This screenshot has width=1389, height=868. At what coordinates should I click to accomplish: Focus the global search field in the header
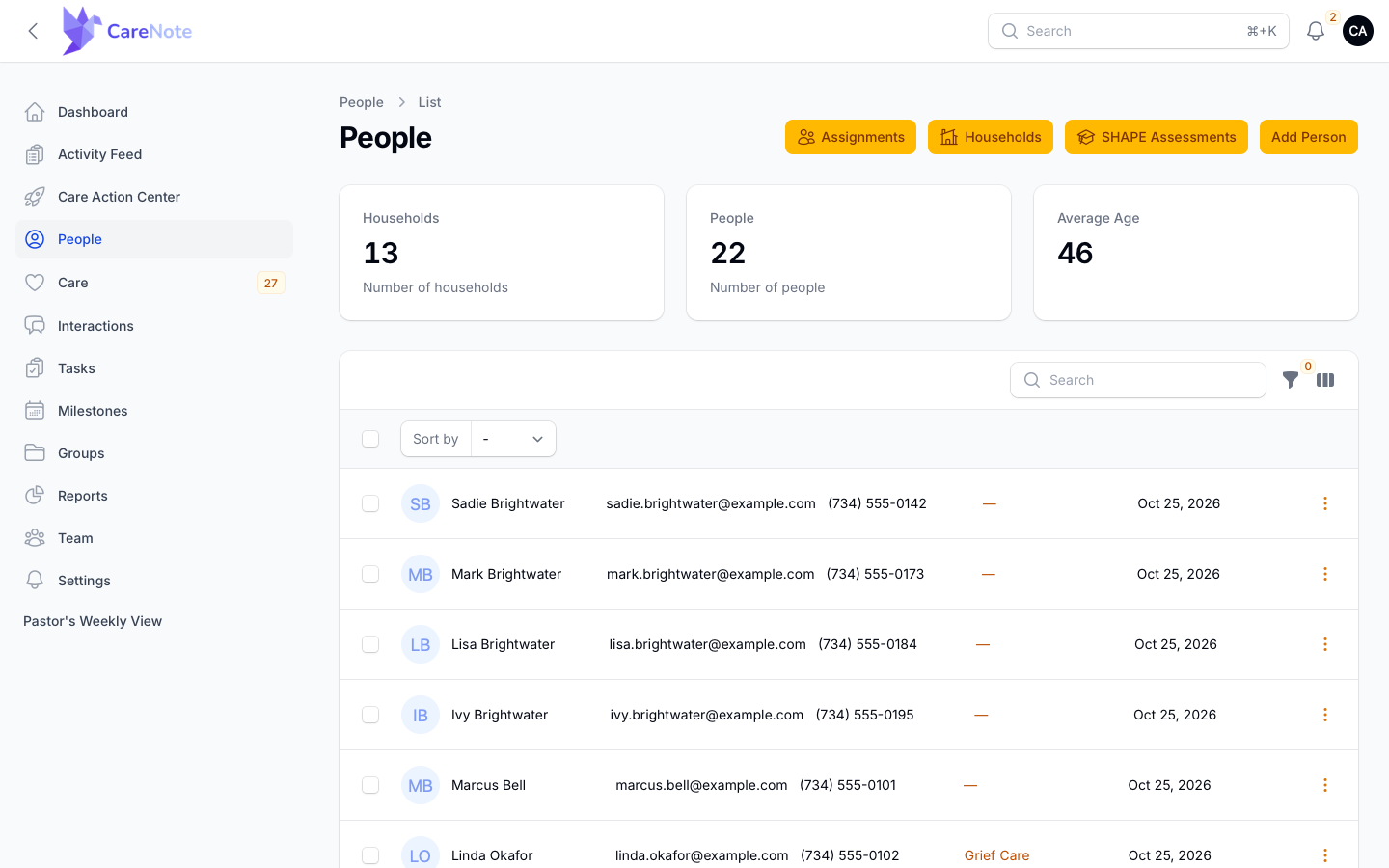(1138, 31)
